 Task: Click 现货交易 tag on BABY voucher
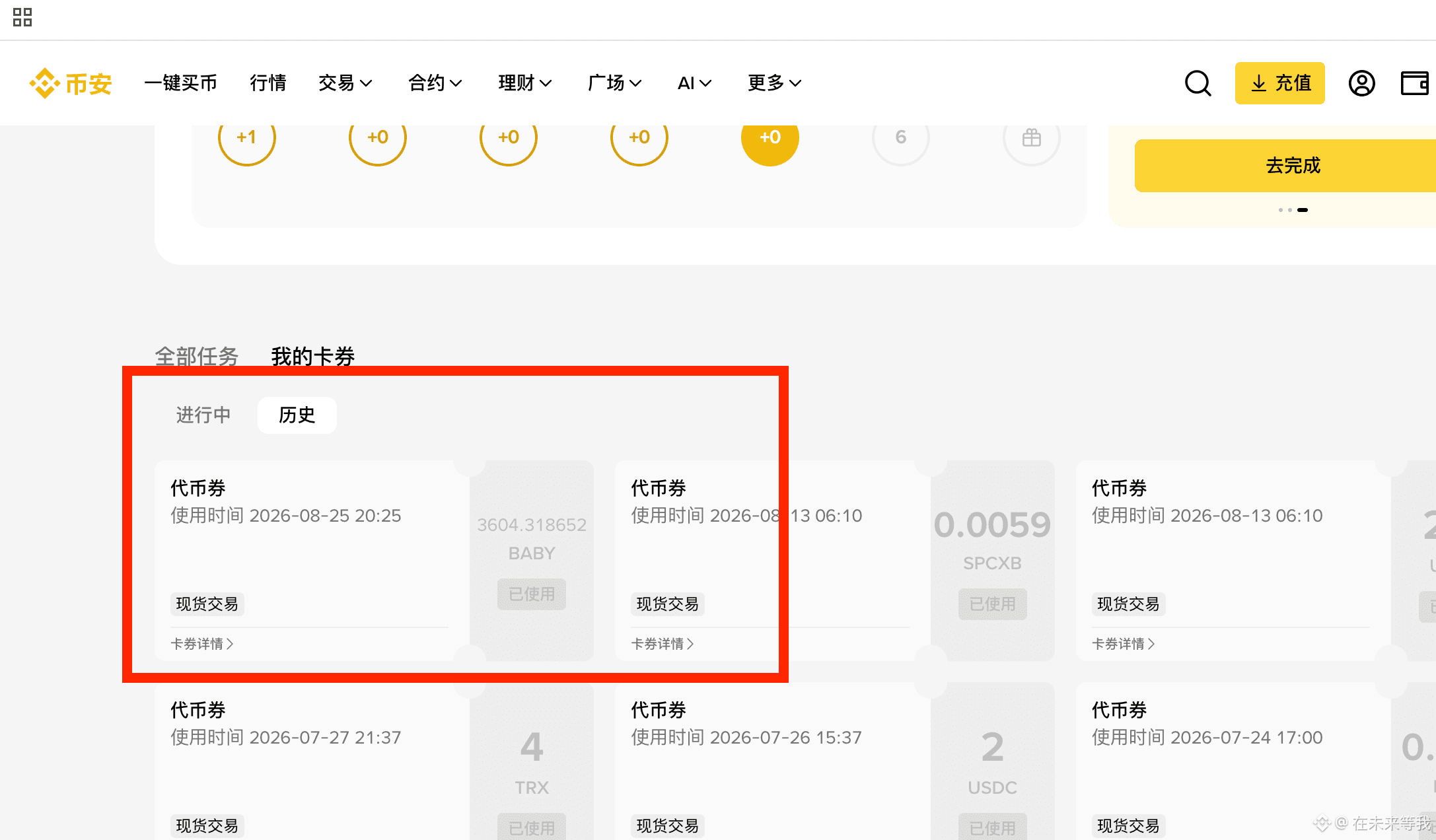(x=207, y=604)
